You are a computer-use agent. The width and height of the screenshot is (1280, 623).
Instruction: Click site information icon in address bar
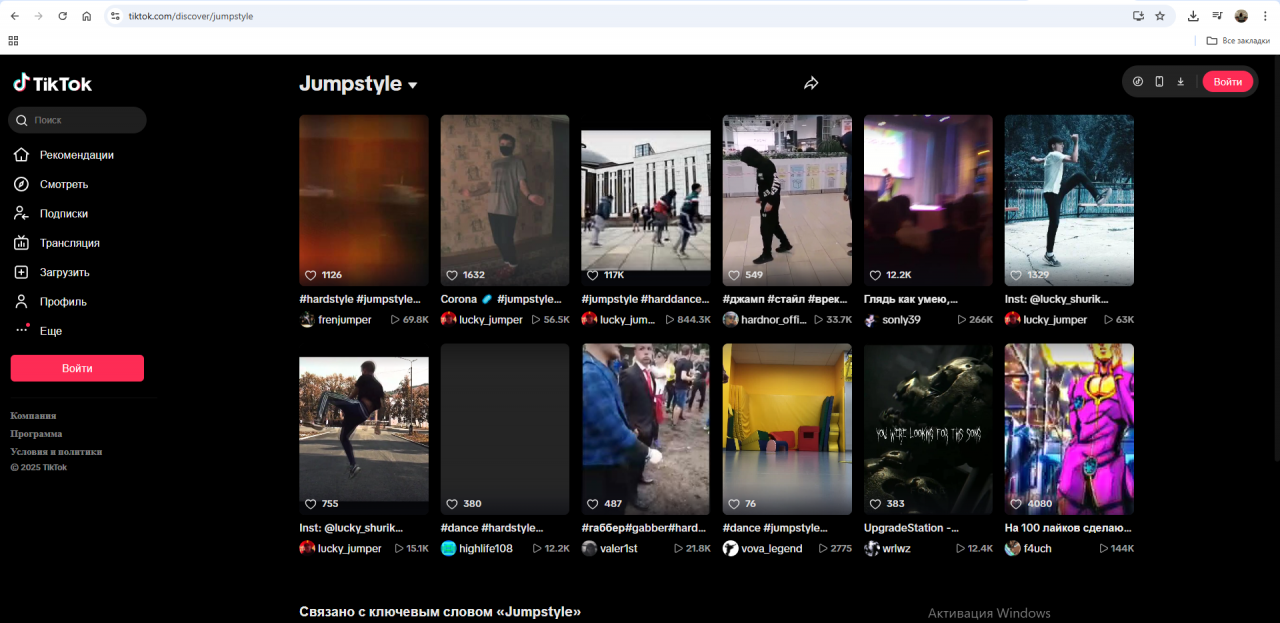115,16
